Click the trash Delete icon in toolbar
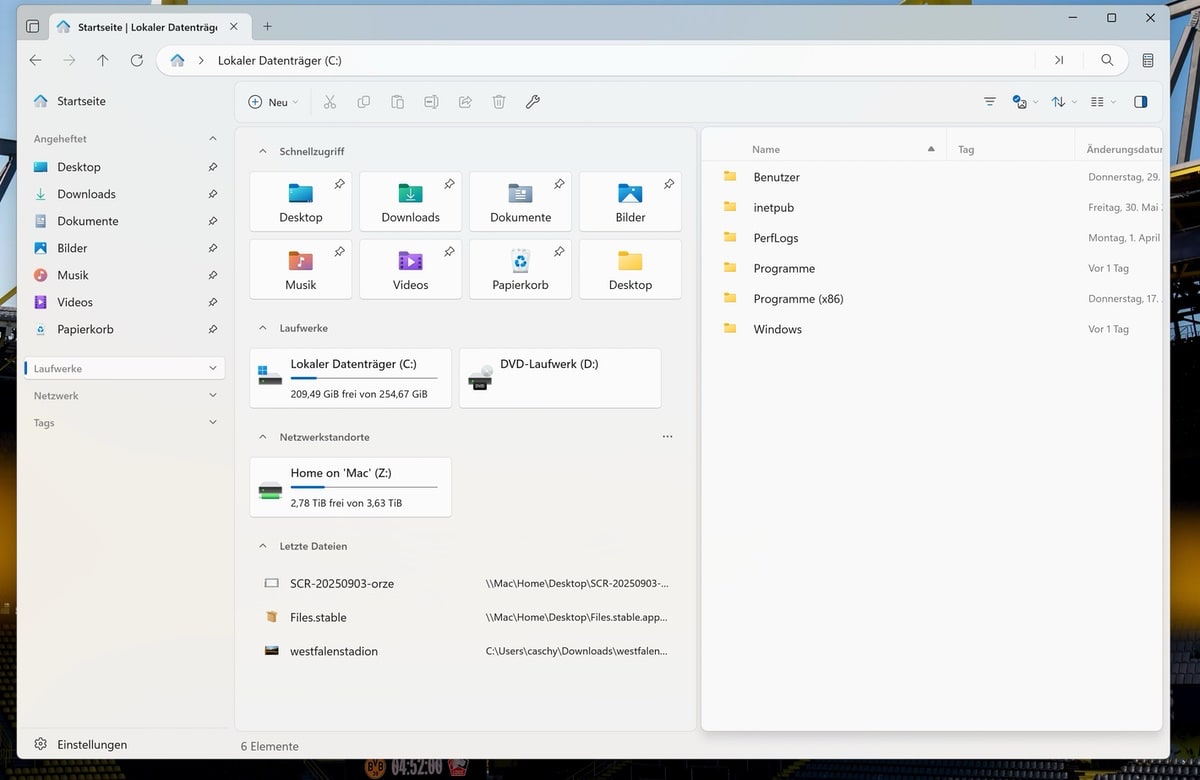 (499, 102)
